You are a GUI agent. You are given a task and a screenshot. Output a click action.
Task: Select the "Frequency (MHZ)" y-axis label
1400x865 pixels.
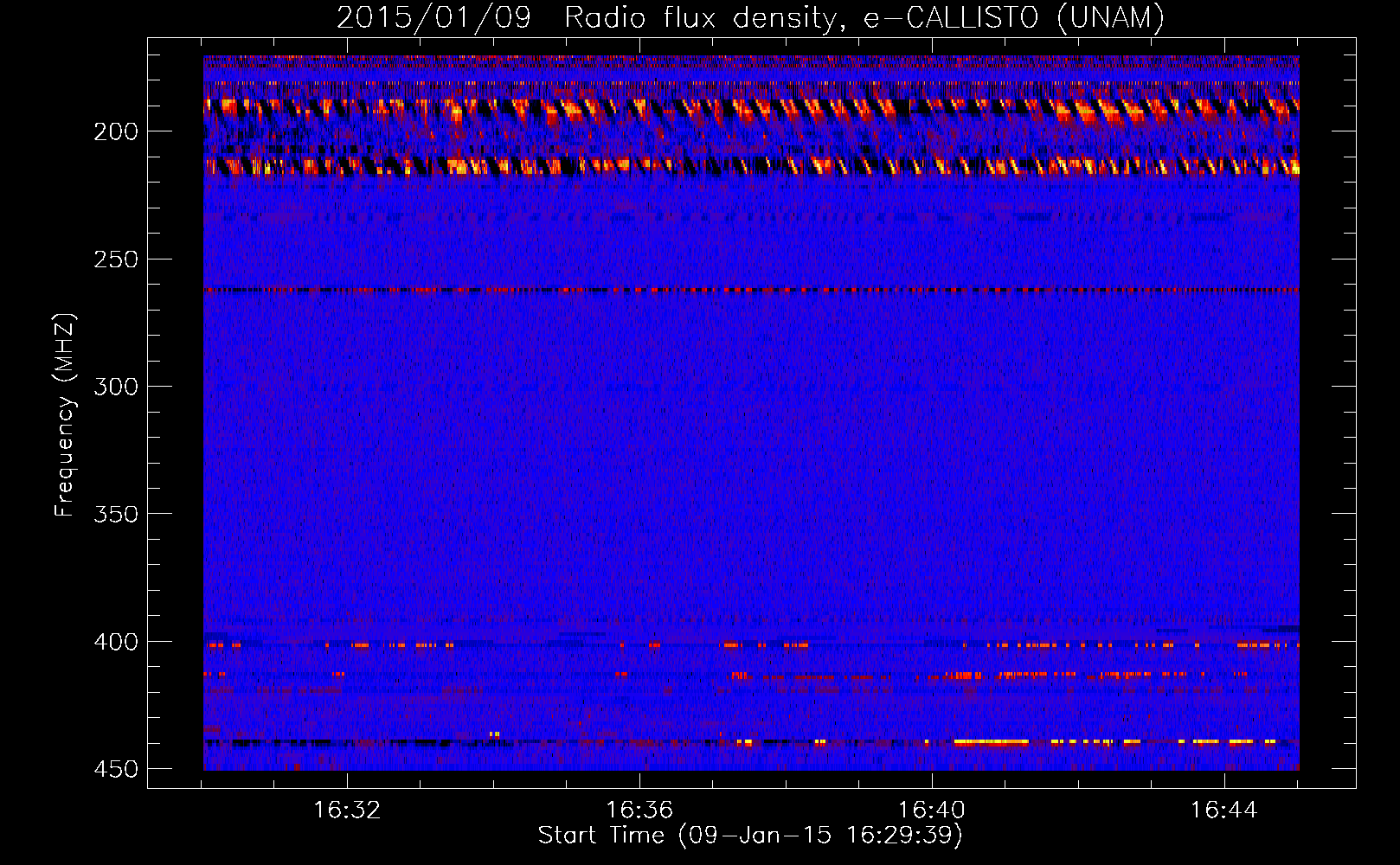pyautogui.click(x=65, y=414)
